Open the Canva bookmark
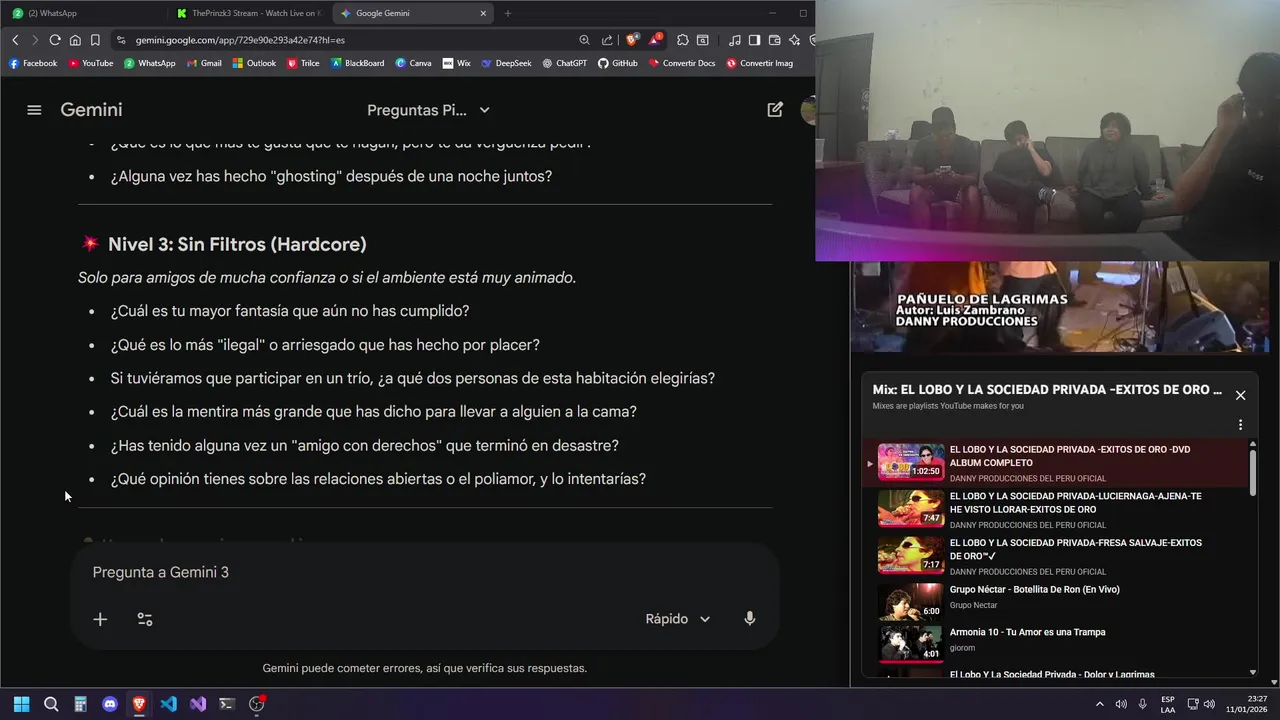Viewport: 1280px width, 720px height. (414, 63)
